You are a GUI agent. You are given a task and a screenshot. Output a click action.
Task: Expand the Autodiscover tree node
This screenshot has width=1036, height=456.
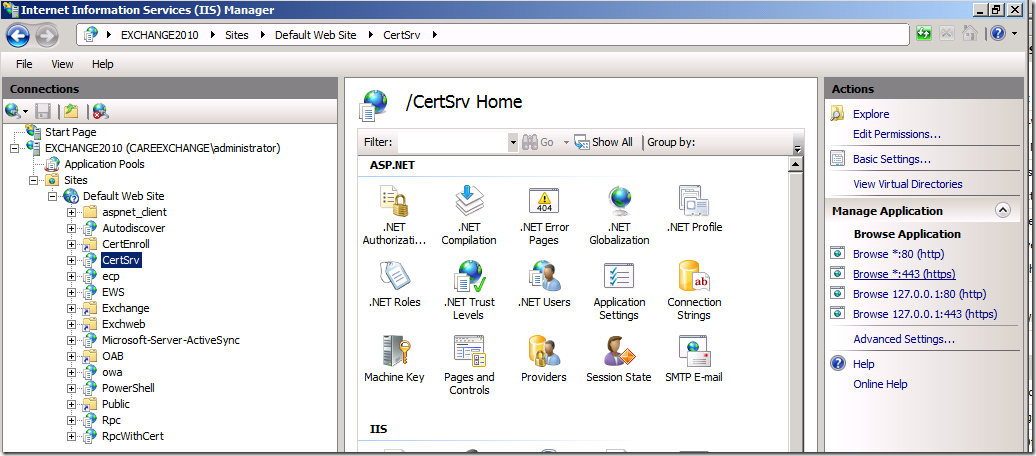click(71, 228)
